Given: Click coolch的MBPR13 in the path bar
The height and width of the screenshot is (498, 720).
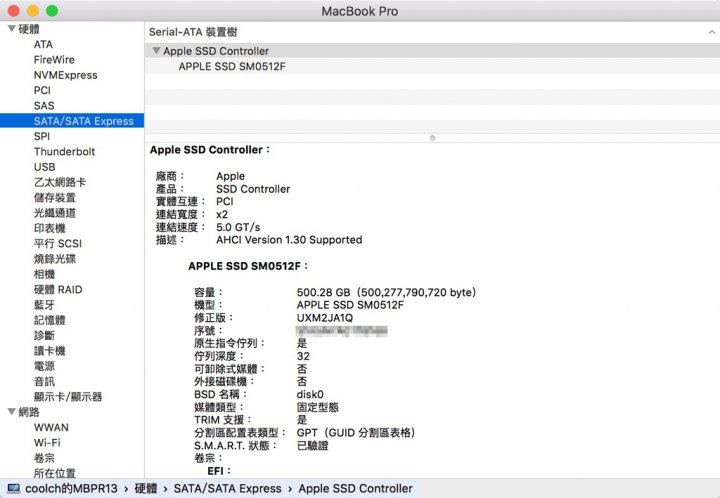Looking at the screenshot, I should pos(71,488).
